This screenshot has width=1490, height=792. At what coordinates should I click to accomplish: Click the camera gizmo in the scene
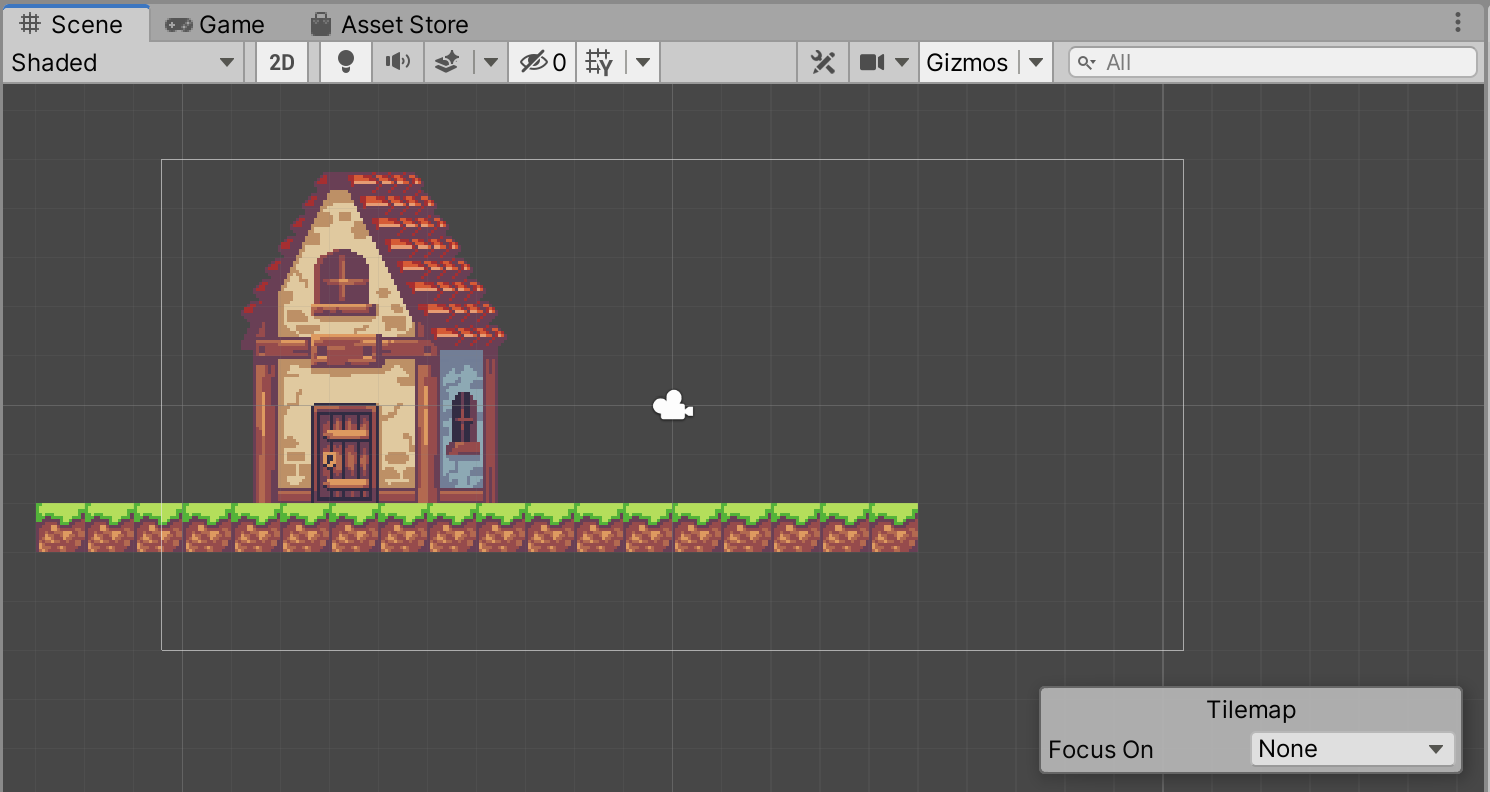click(672, 405)
